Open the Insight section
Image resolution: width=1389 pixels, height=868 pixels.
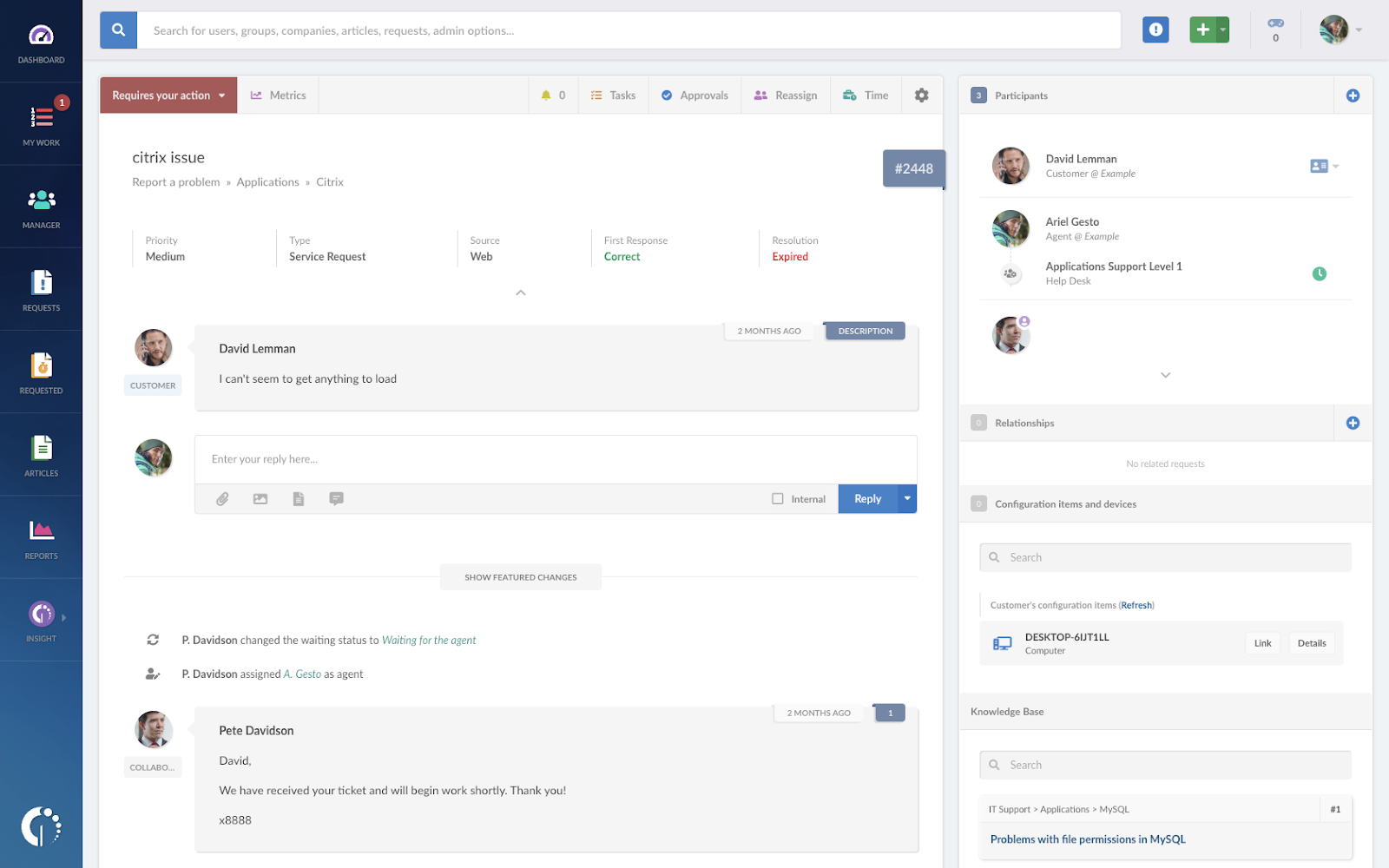tap(41, 620)
